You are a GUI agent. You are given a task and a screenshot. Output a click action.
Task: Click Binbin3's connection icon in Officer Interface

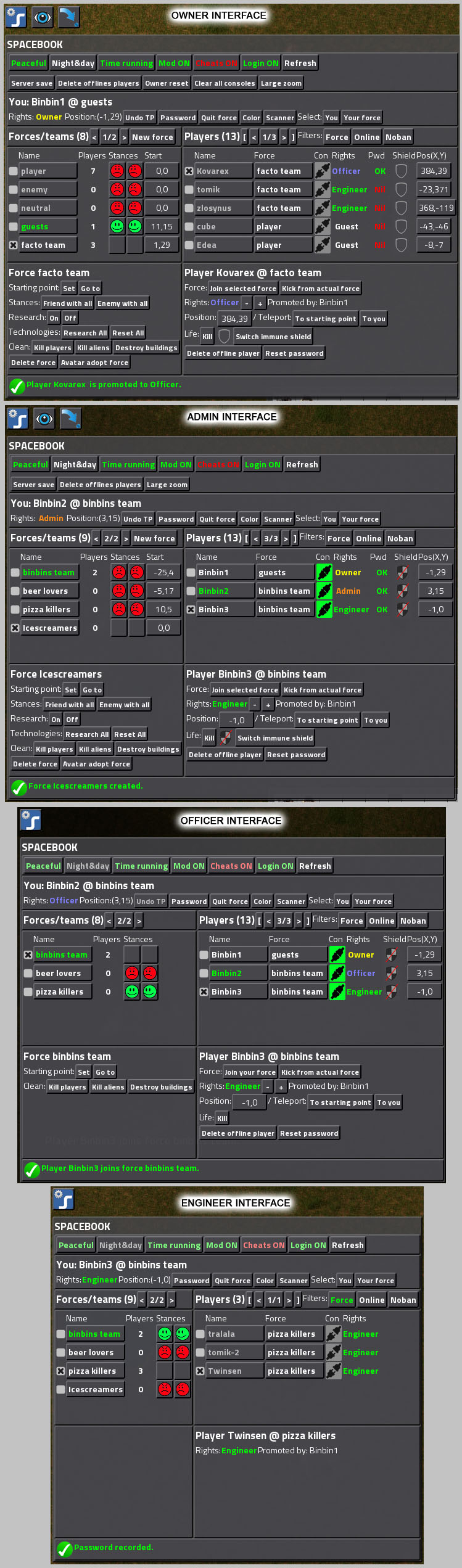pyautogui.click(x=337, y=991)
